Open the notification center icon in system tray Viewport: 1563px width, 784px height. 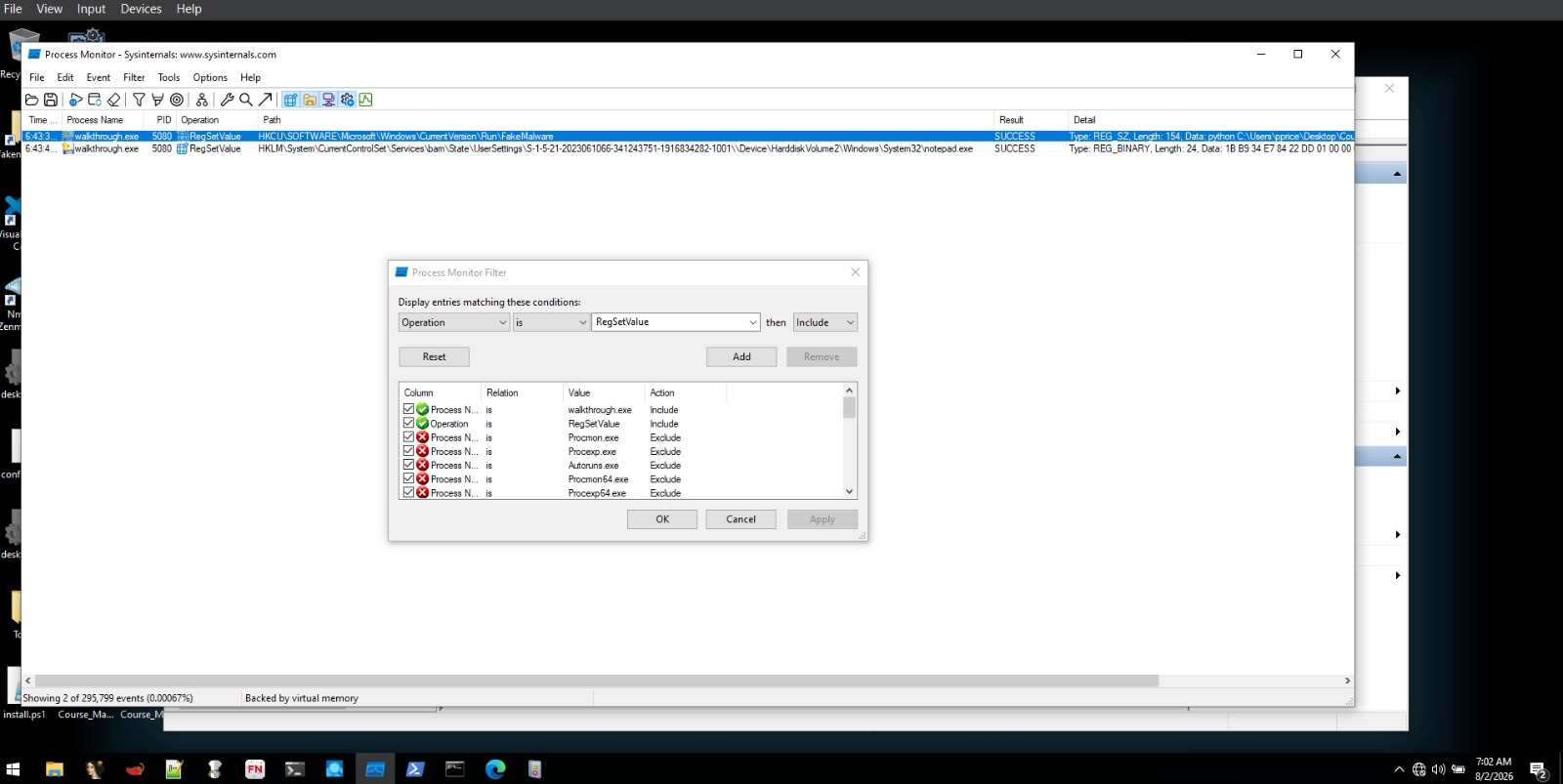(1539, 769)
